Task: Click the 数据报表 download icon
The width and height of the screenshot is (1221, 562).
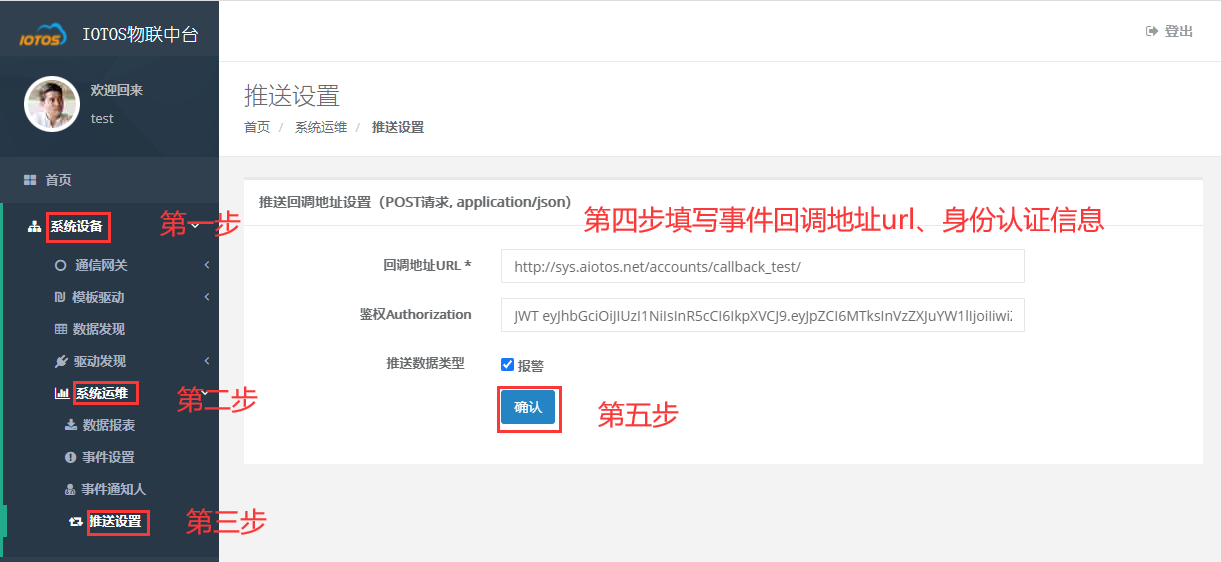Action: 70,425
